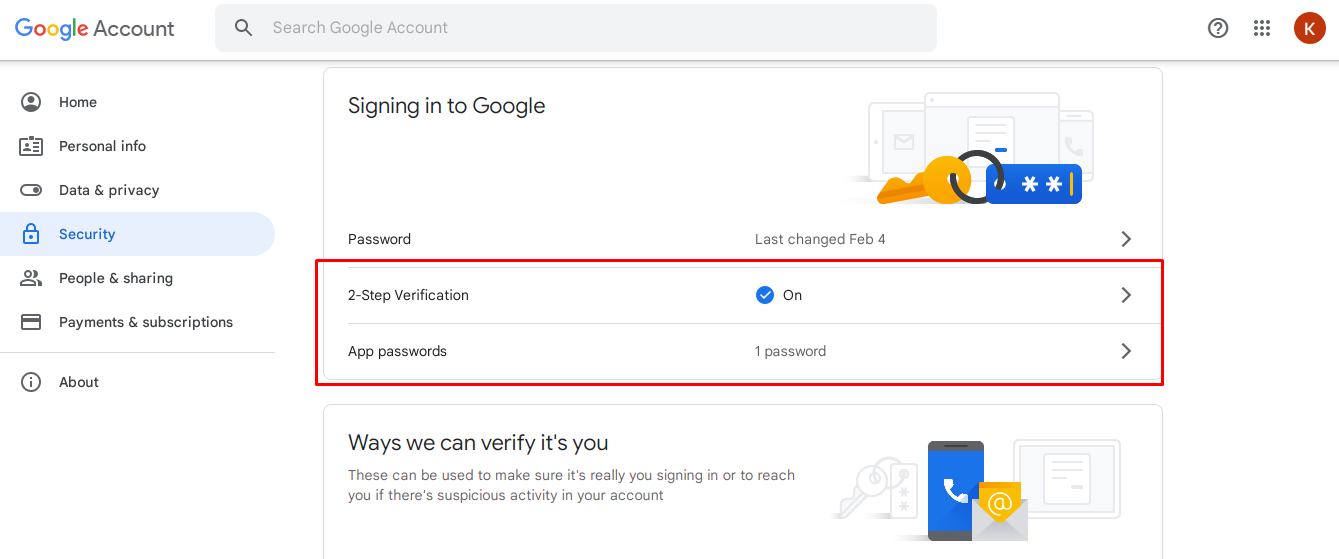Click the About info icon
Screen dimensions: 1339x559
click(x=31, y=382)
